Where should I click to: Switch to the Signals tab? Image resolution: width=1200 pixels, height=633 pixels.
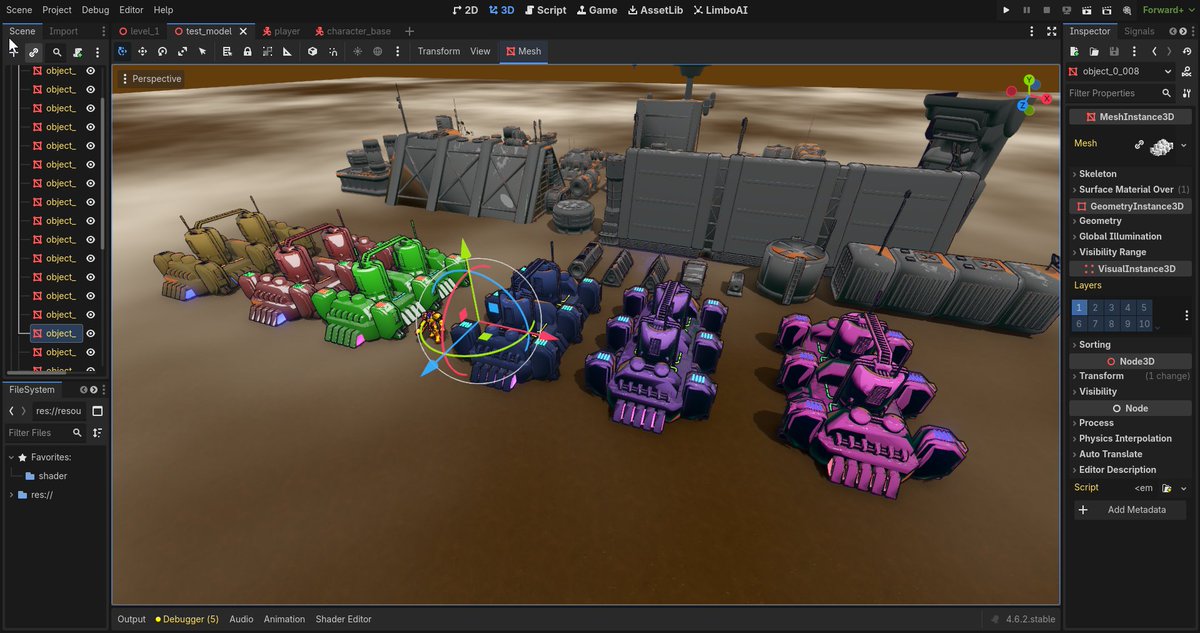1139,31
